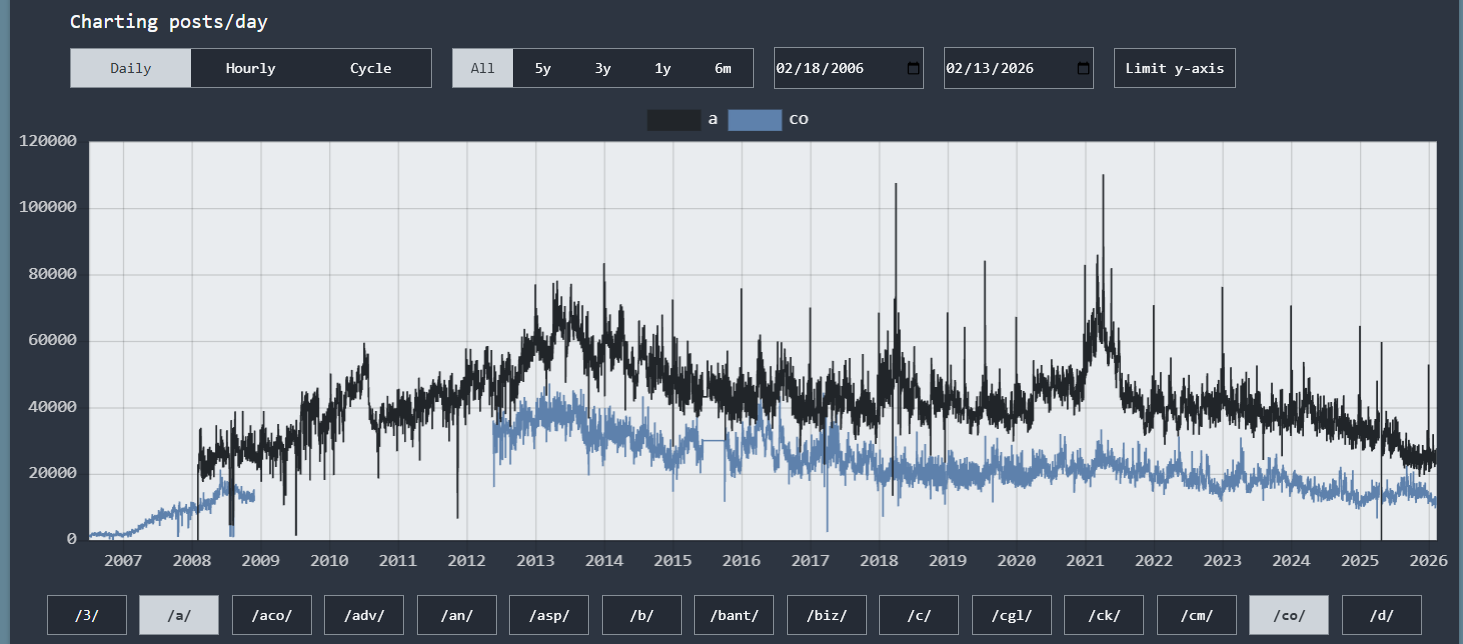Select the 1y time range
This screenshot has width=1463, height=644.
point(663,68)
